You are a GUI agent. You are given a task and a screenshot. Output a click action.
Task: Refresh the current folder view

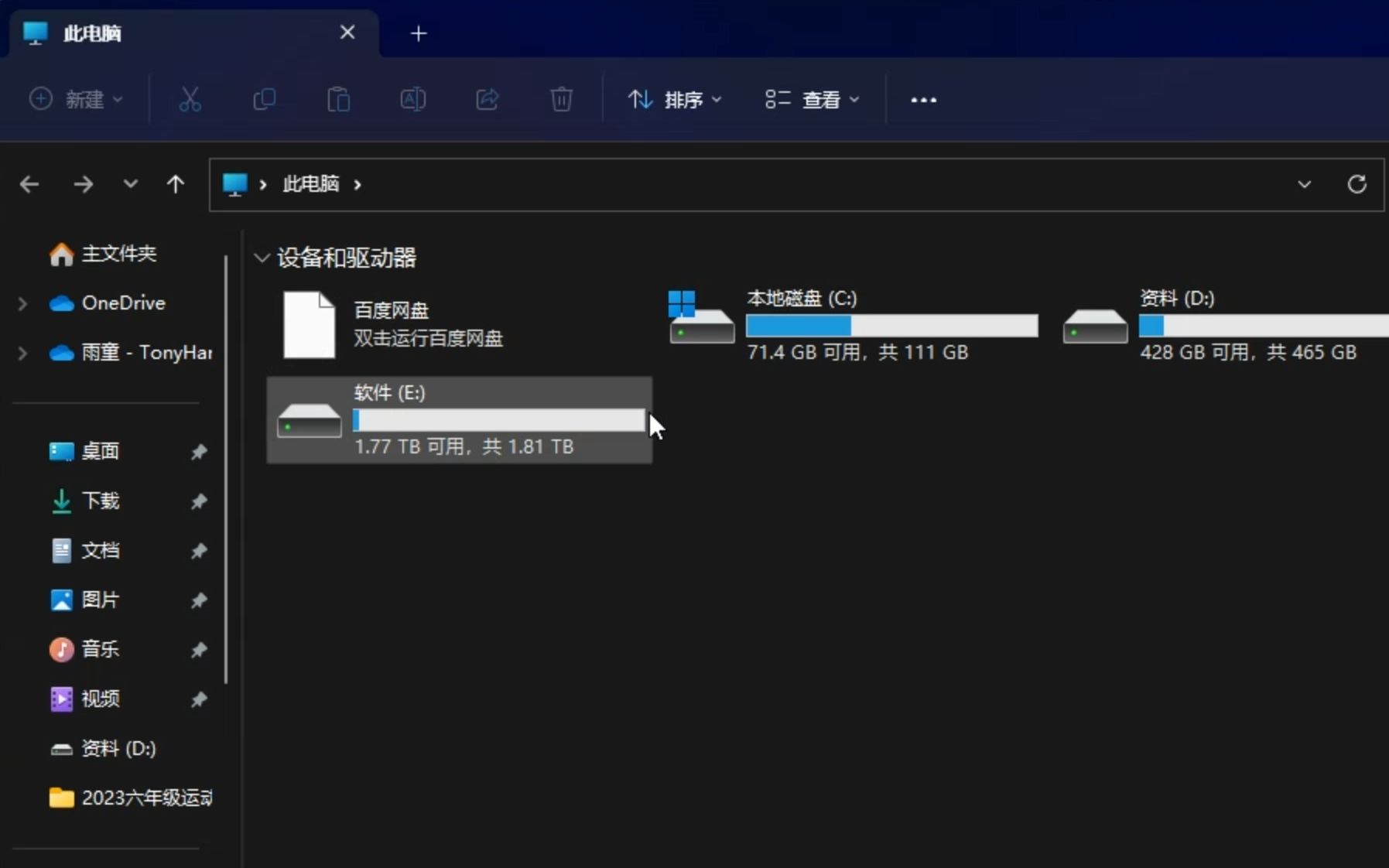coord(1356,184)
